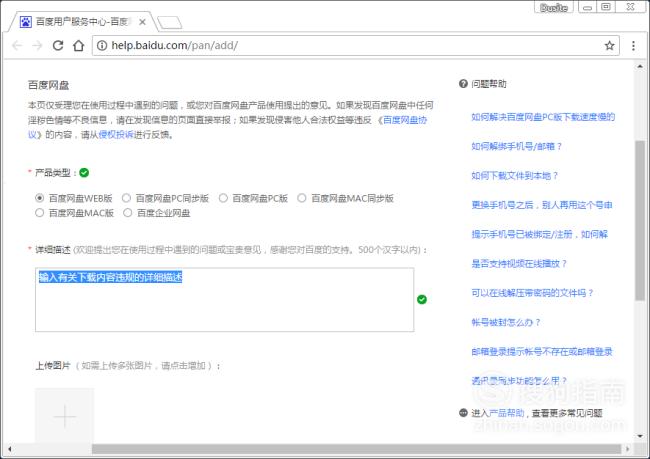Click the vertical scrollbar down arrow

[x=640, y=436]
